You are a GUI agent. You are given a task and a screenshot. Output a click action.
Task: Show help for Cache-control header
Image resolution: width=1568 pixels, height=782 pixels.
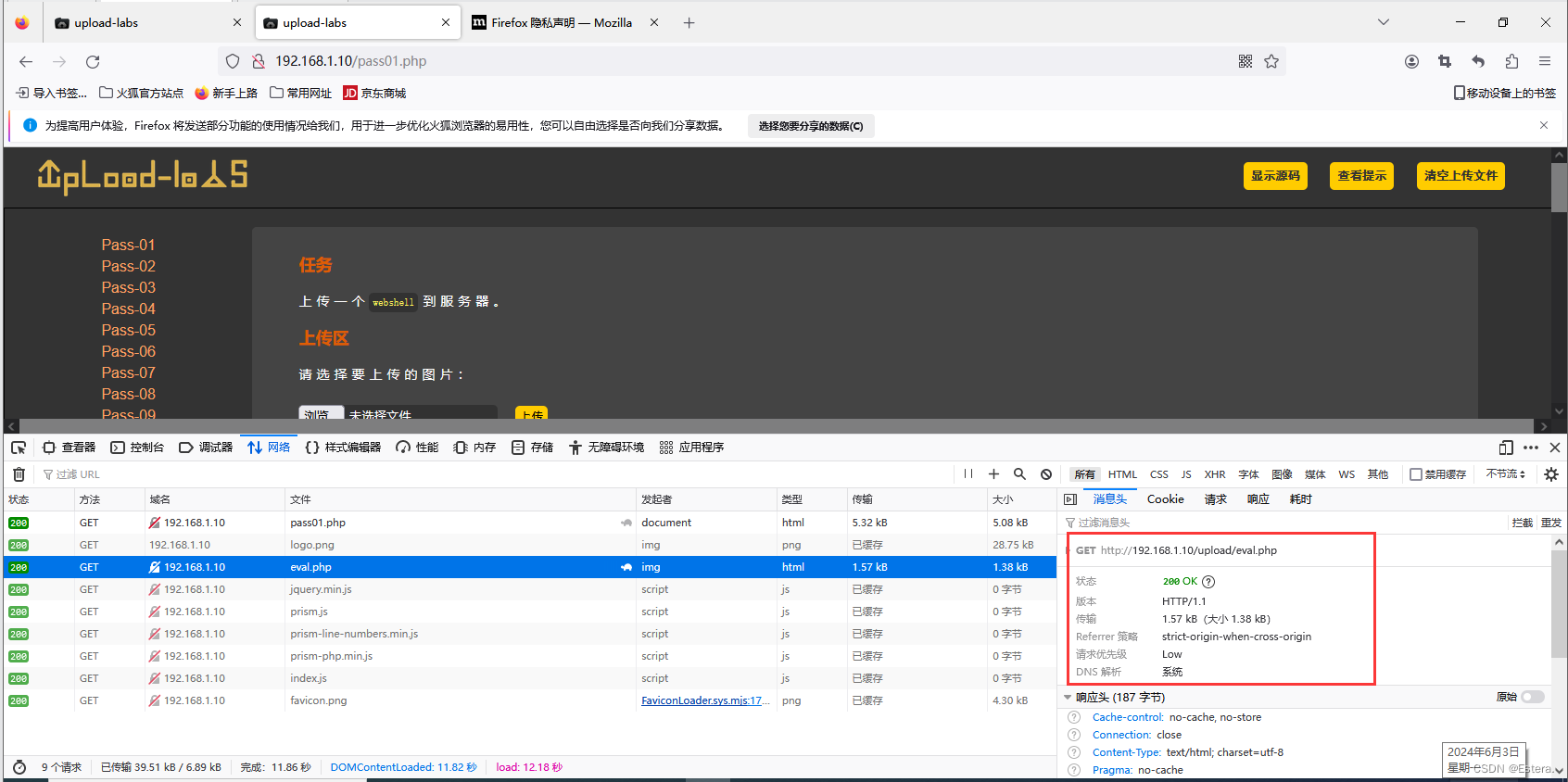pos(1074,717)
